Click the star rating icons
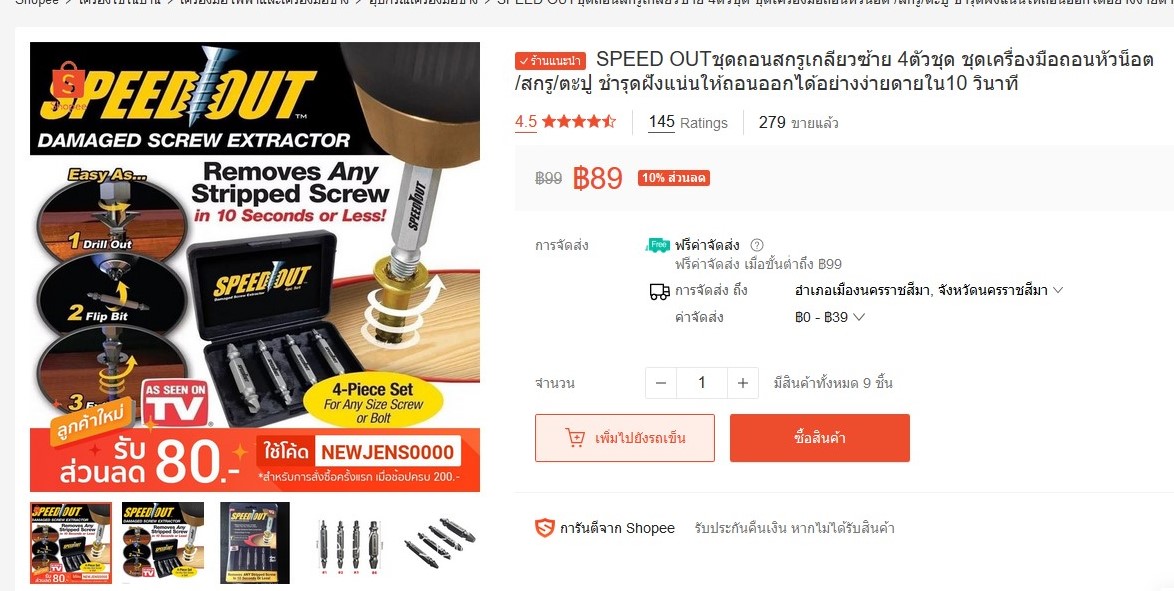Image resolution: width=1174 pixels, height=591 pixels. tap(579, 121)
